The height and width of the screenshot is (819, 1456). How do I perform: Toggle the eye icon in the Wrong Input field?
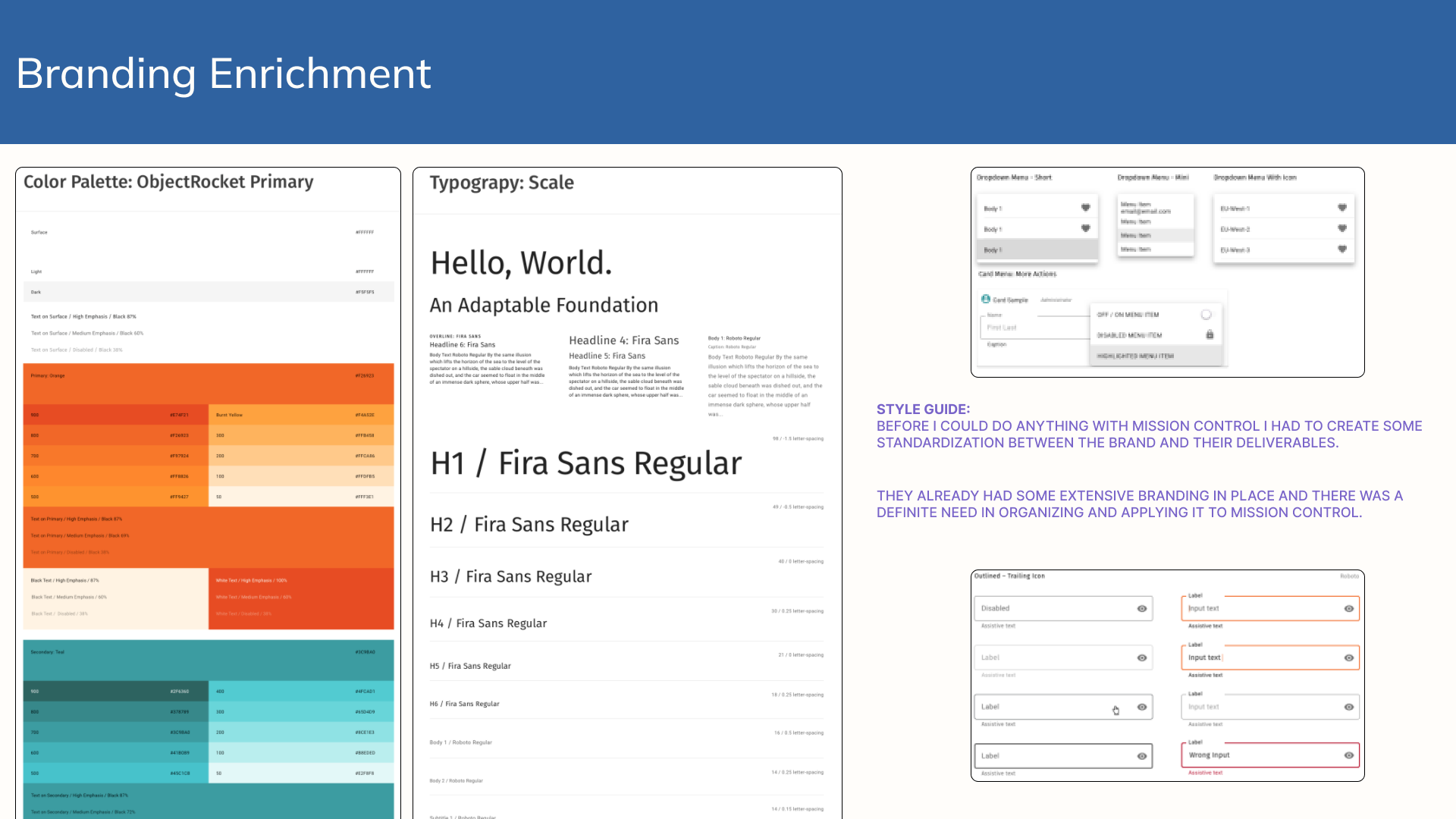tap(1349, 755)
